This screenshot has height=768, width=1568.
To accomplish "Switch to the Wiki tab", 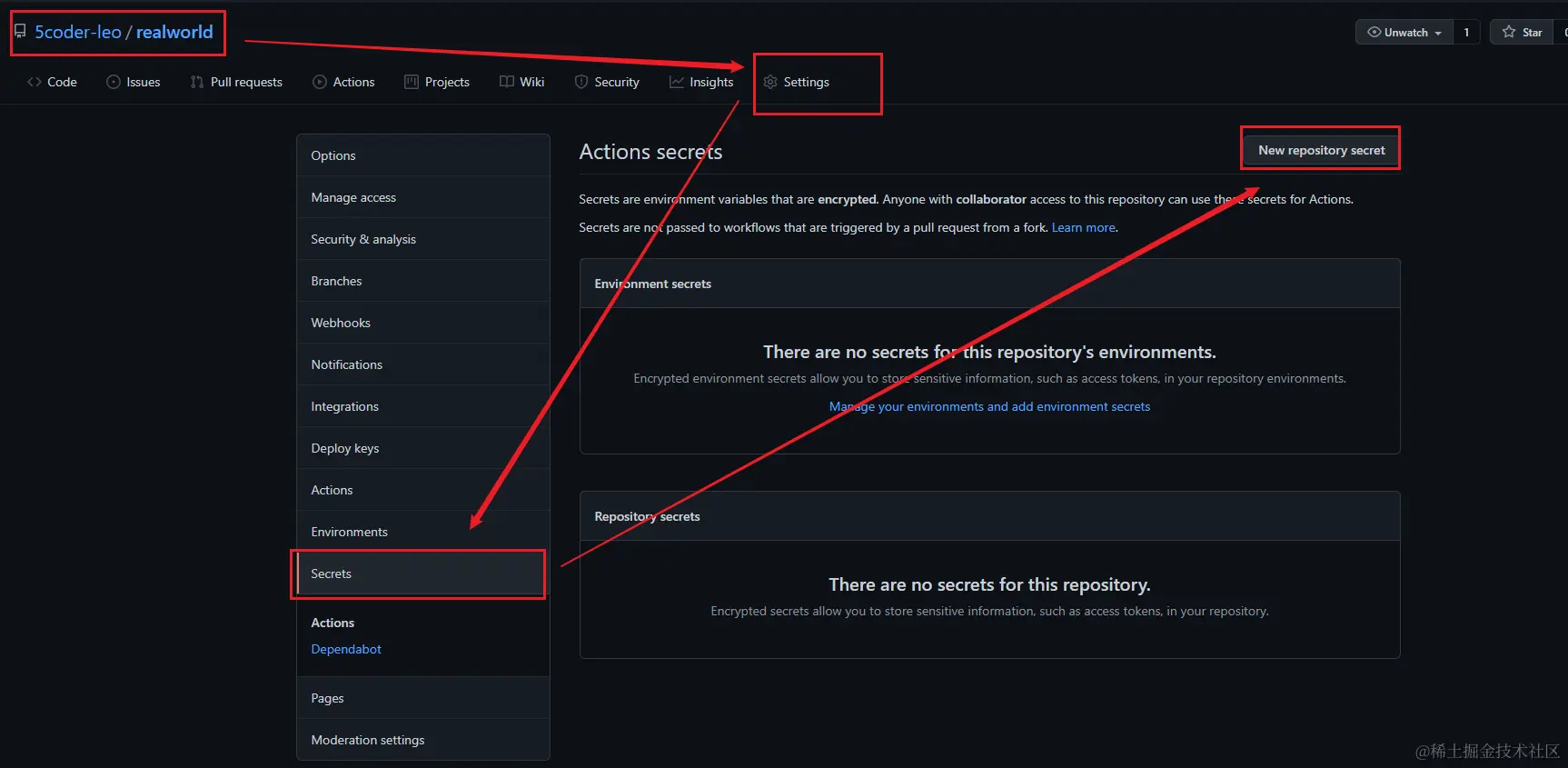I will (522, 82).
